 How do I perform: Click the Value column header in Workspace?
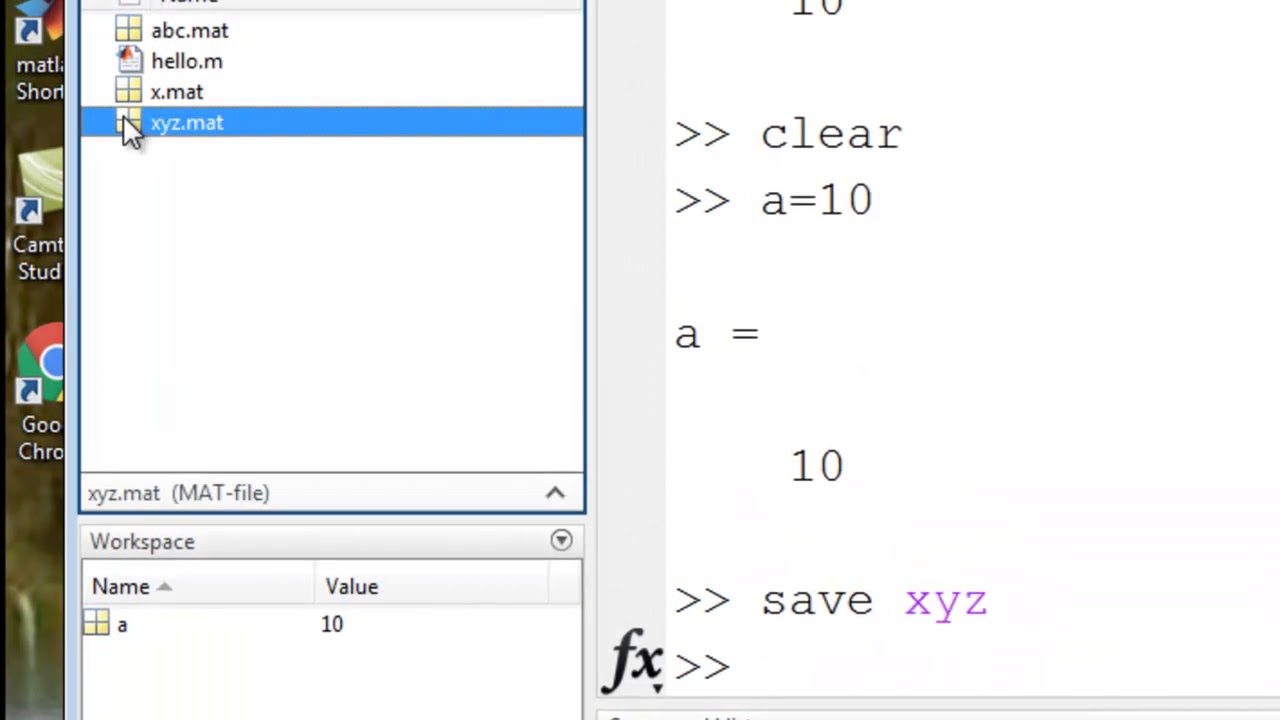[x=432, y=587]
